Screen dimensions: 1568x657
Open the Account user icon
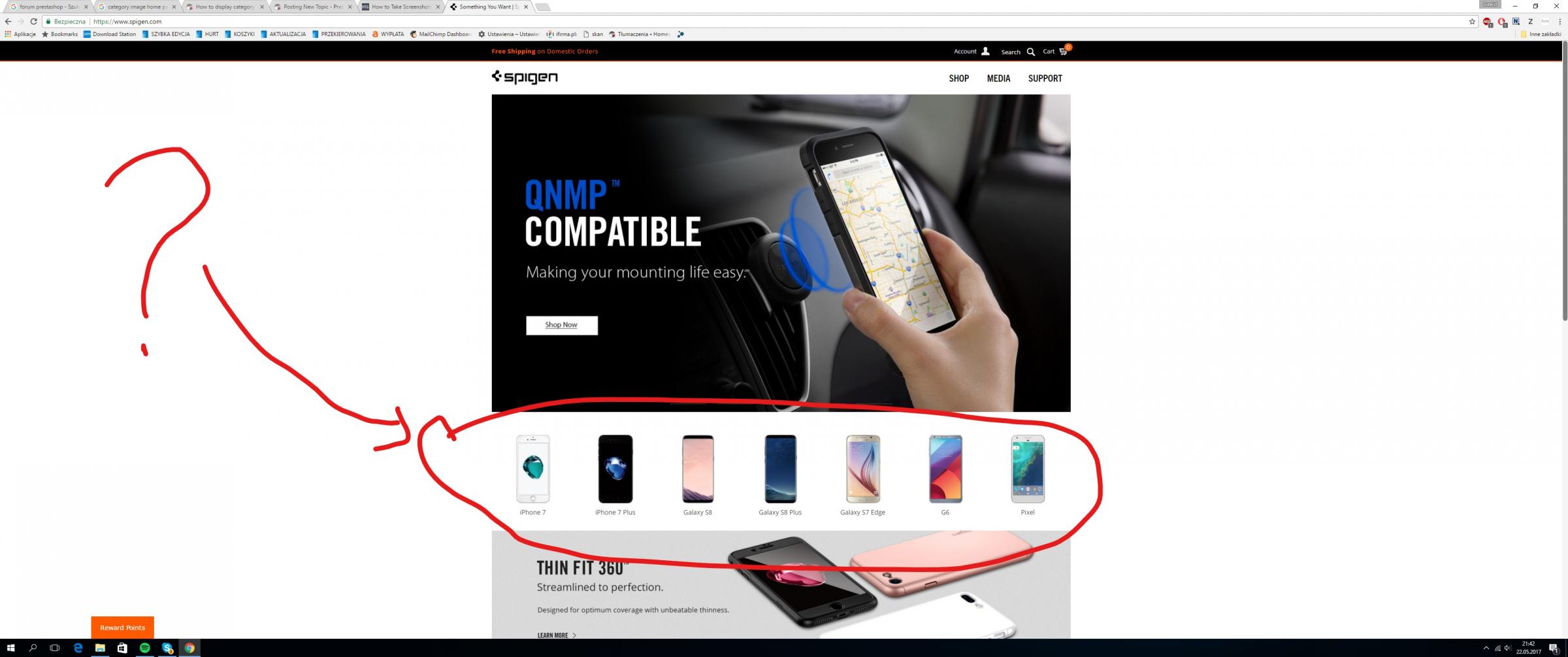(985, 51)
